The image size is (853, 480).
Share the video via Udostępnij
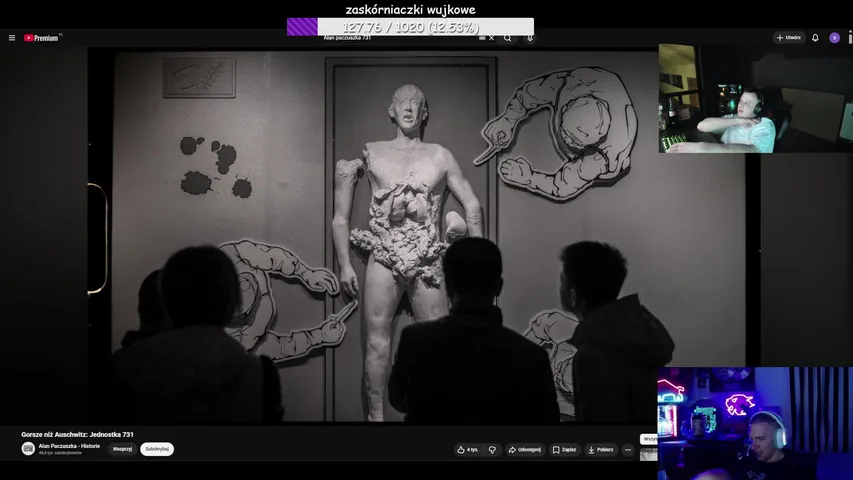pos(524,450)
